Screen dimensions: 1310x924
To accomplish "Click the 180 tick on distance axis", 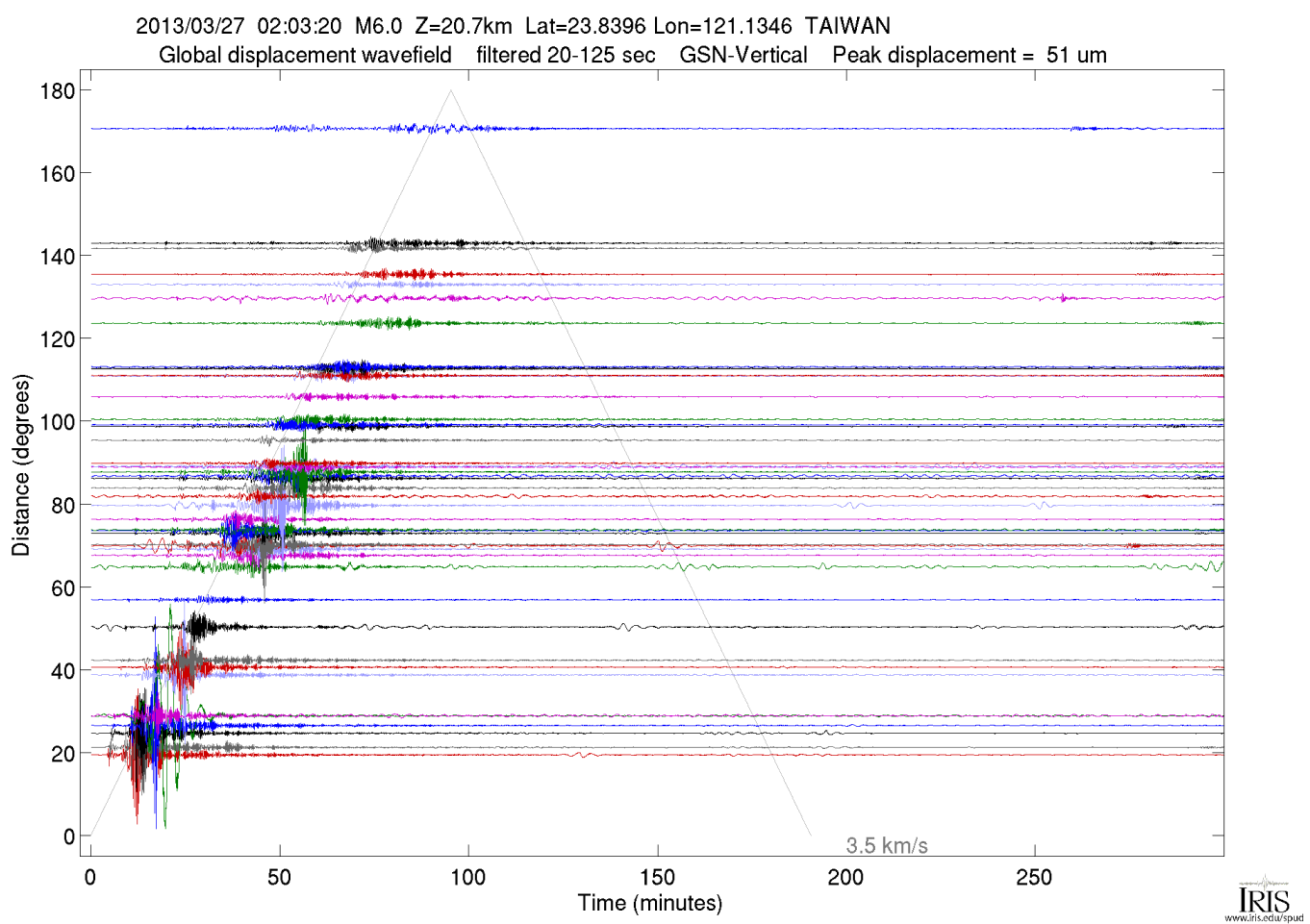I will [57, 91].
